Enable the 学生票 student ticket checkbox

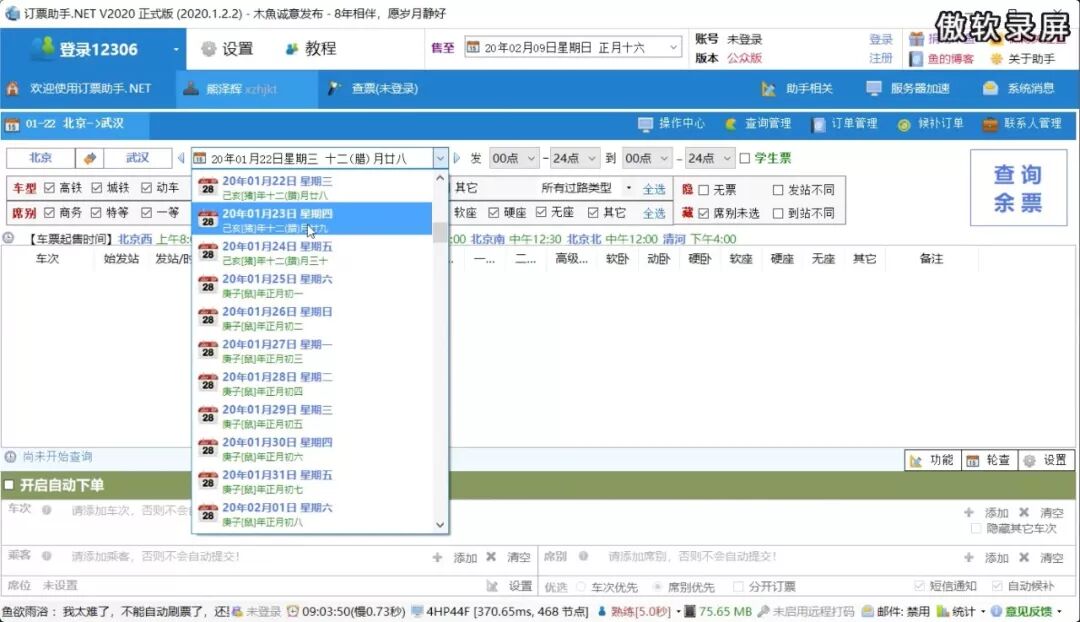[745, 158]
